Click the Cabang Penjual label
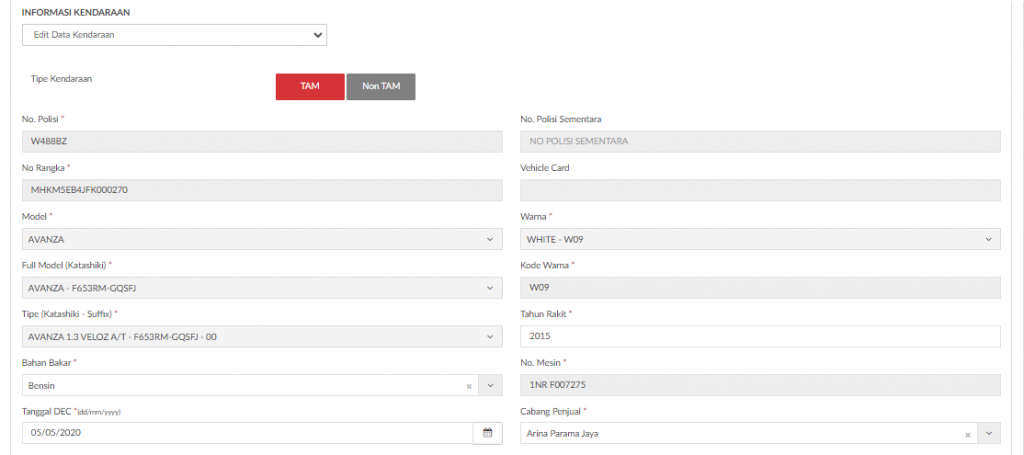1024x455 pixels. pyautogui.click(x=551, y=412)
